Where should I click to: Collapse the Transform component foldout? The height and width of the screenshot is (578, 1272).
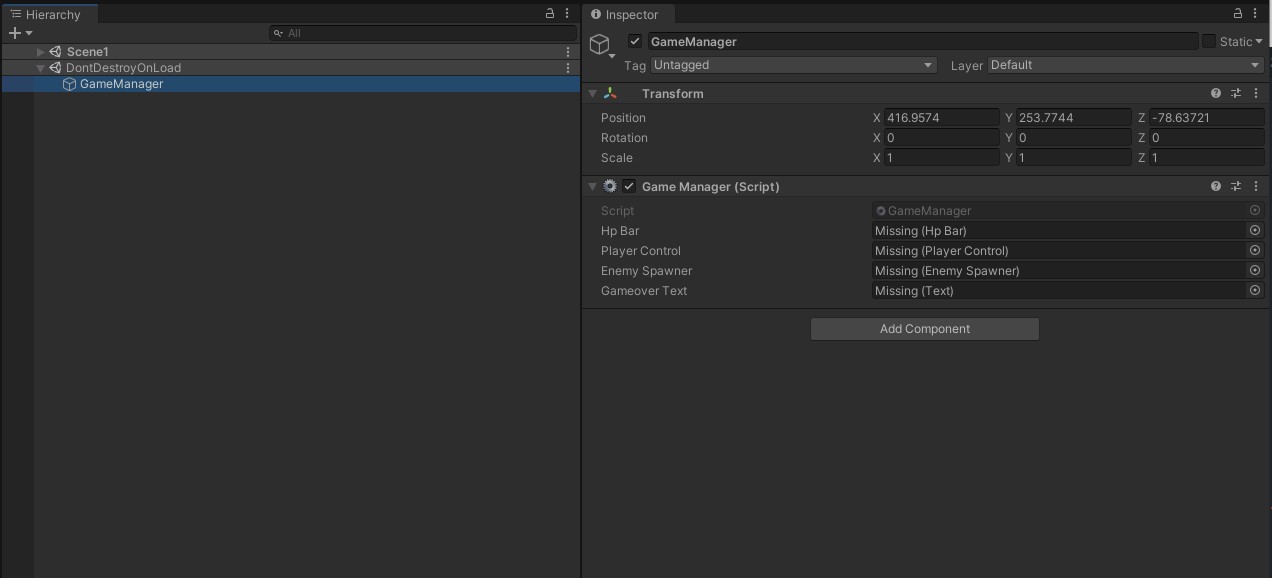[x=592, y=93]
